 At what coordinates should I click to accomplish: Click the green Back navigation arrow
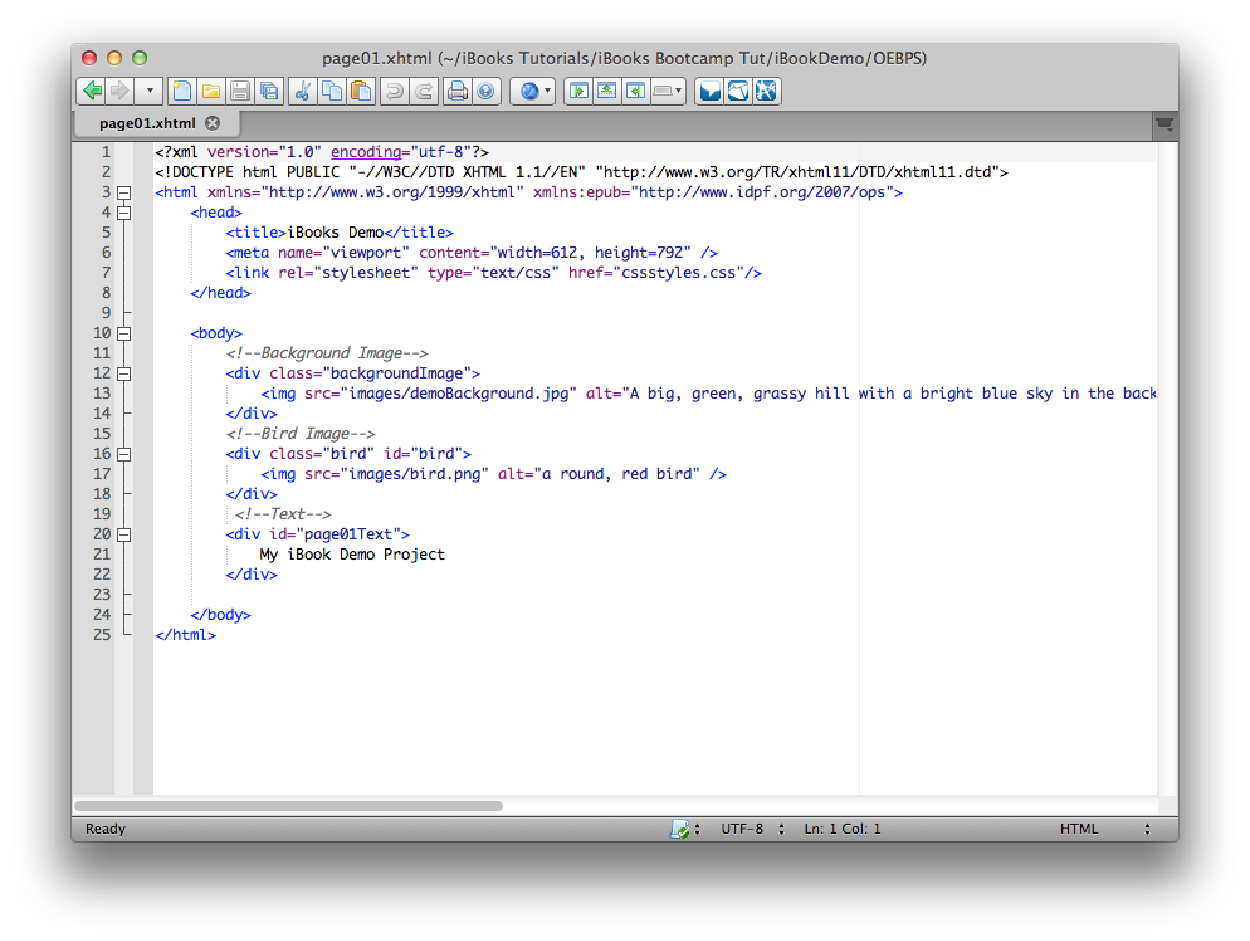point(92,91)
